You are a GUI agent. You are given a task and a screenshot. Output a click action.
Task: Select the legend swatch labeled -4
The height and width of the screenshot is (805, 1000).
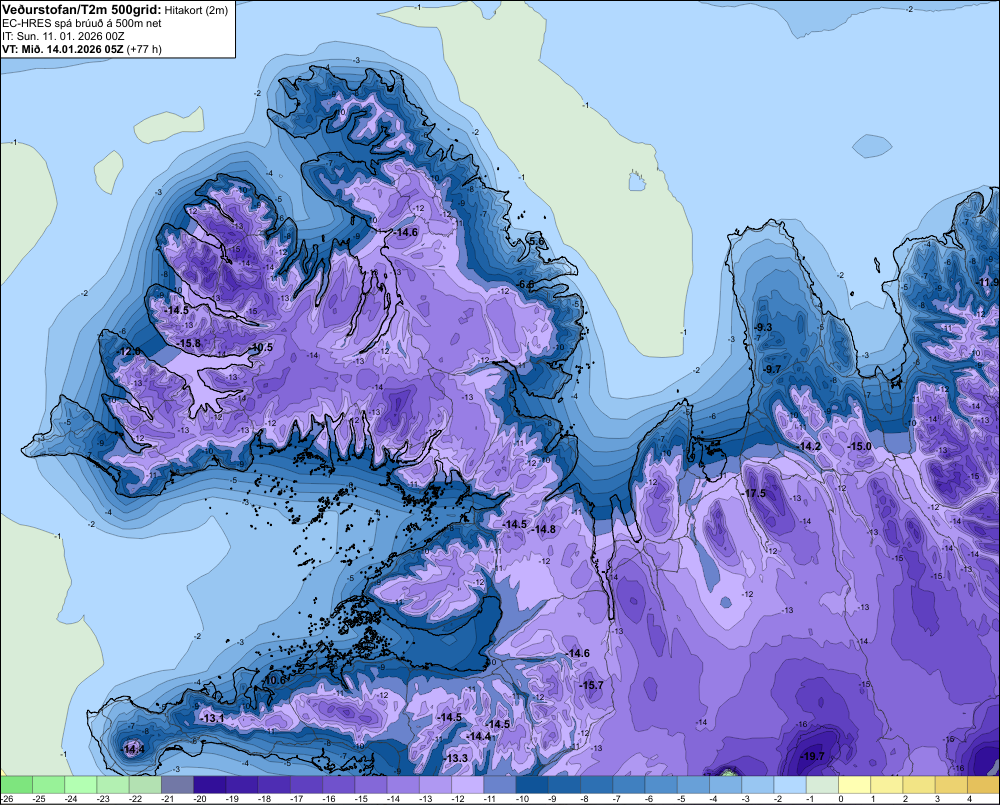[x=726, y=784]
